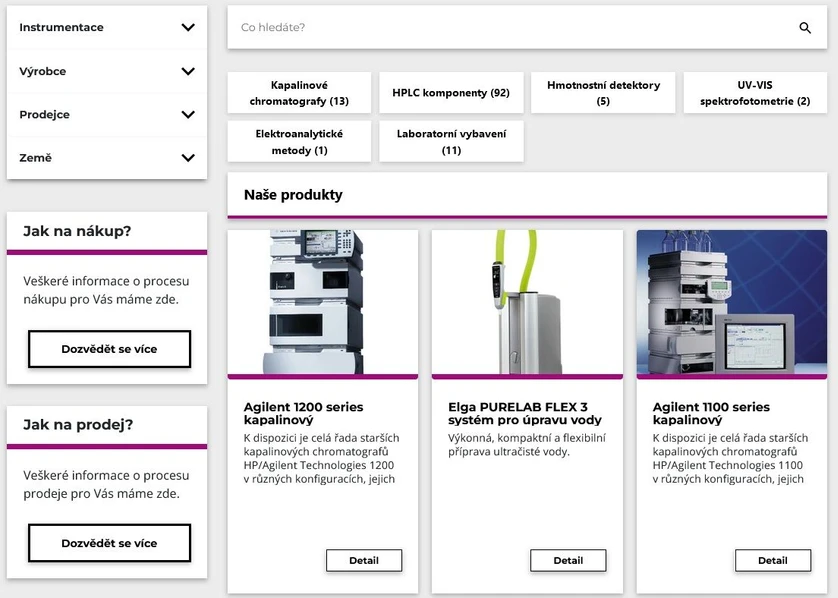838x598 pixels.
Task: Expand the Země filter
Action: 107,158
